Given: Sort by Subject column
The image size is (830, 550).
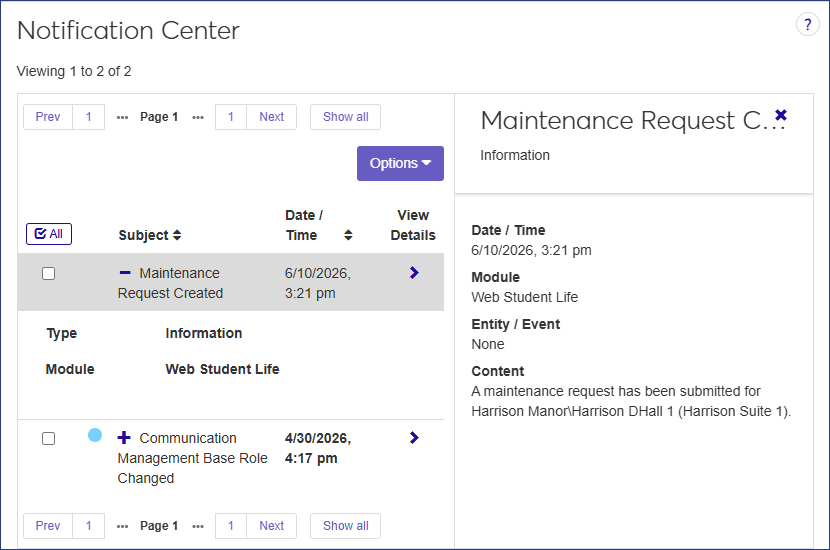Looking at the screenshot, I should pyautogui.click(x=150, y=235).
